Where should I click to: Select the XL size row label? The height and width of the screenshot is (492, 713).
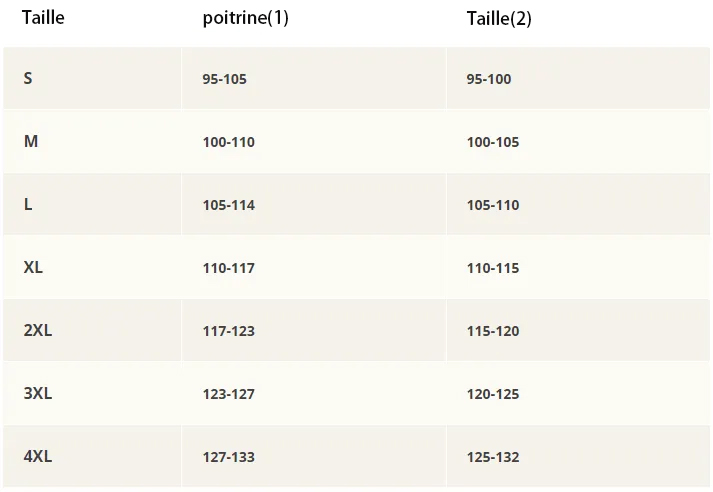point(34,268)
